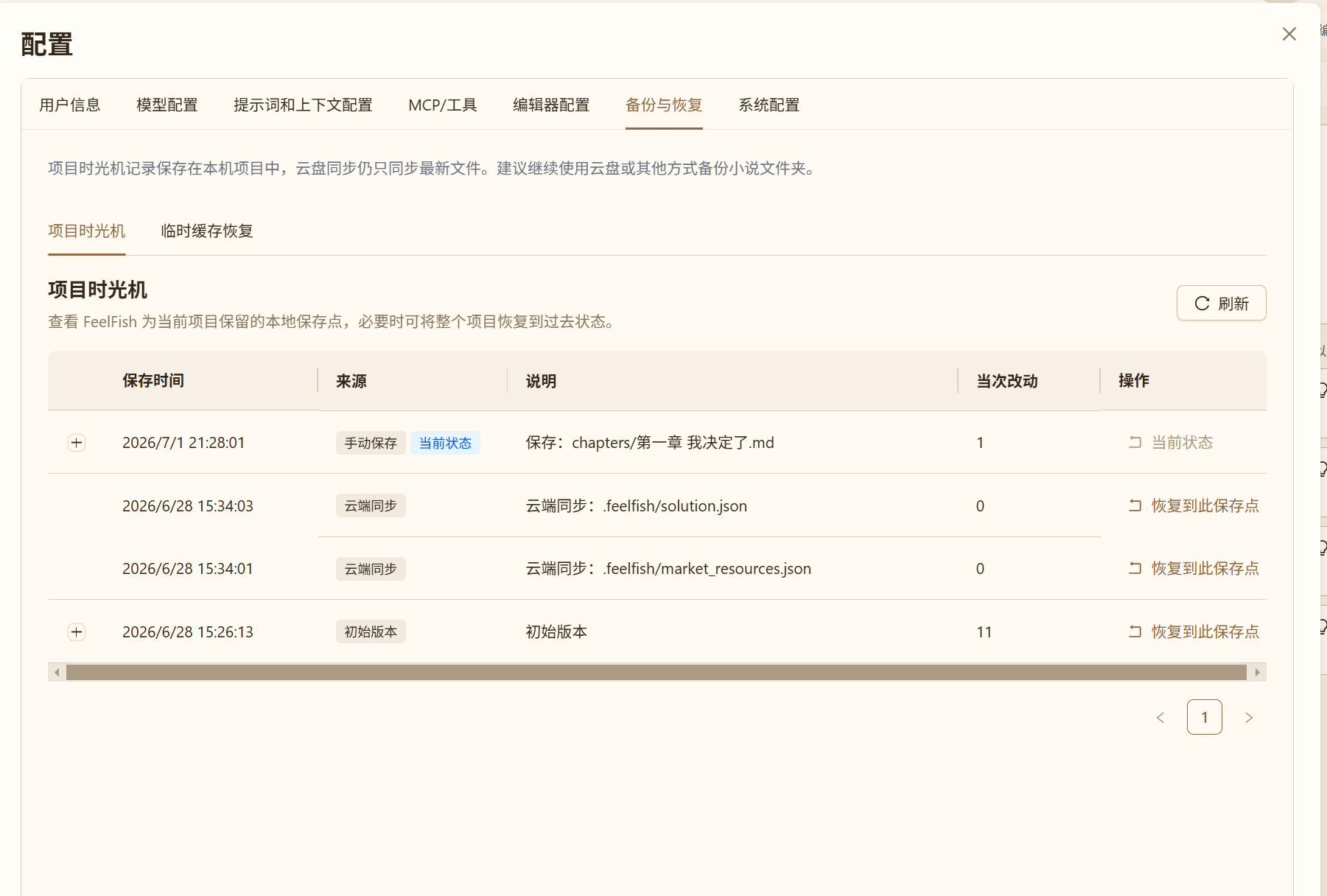Click the restore icon for solution.json row
The height and width of the screenshot is (896, 1327).
pyautogui.click(x=1135, y=505)
